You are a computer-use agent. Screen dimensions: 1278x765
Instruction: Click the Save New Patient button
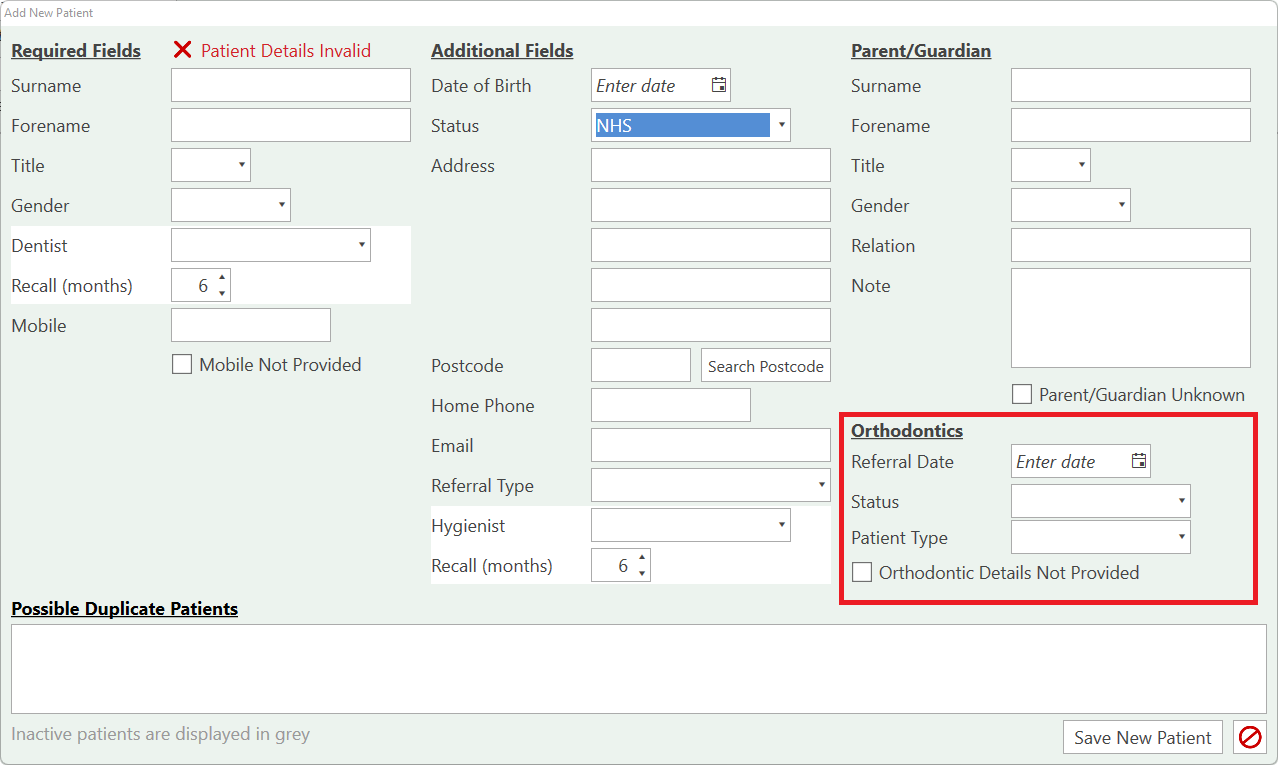pos(1142,738)
